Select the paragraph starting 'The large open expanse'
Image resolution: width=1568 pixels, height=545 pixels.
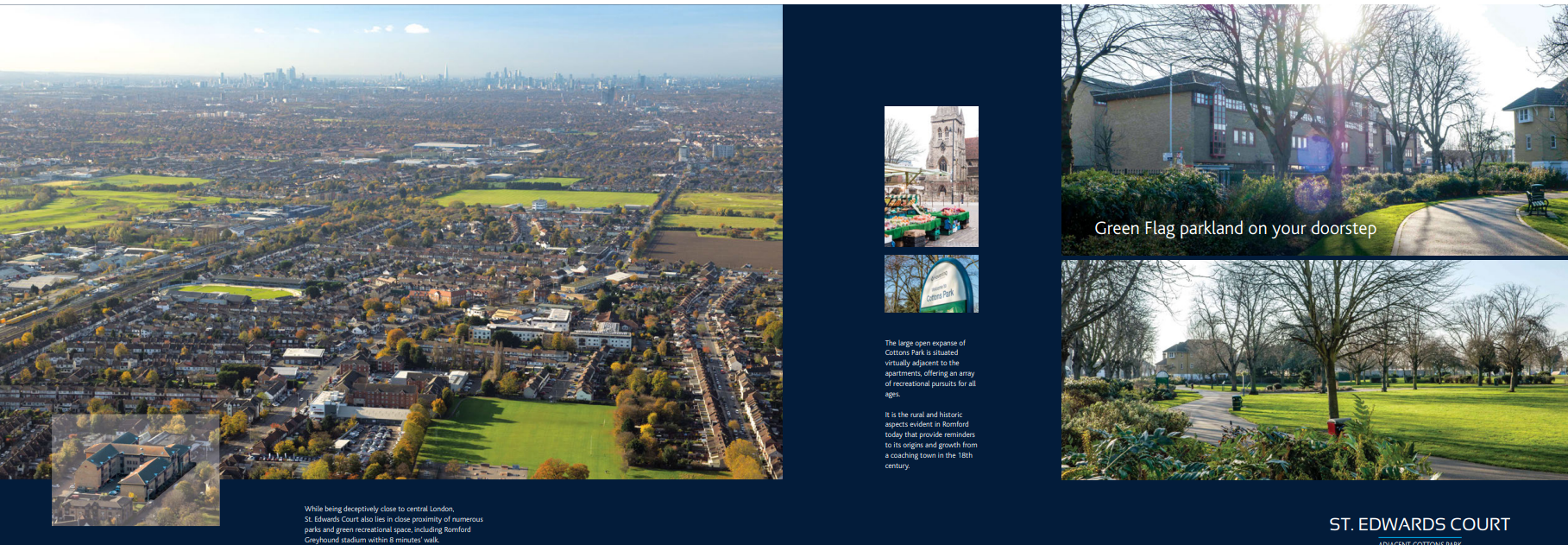tap(929, 368)
